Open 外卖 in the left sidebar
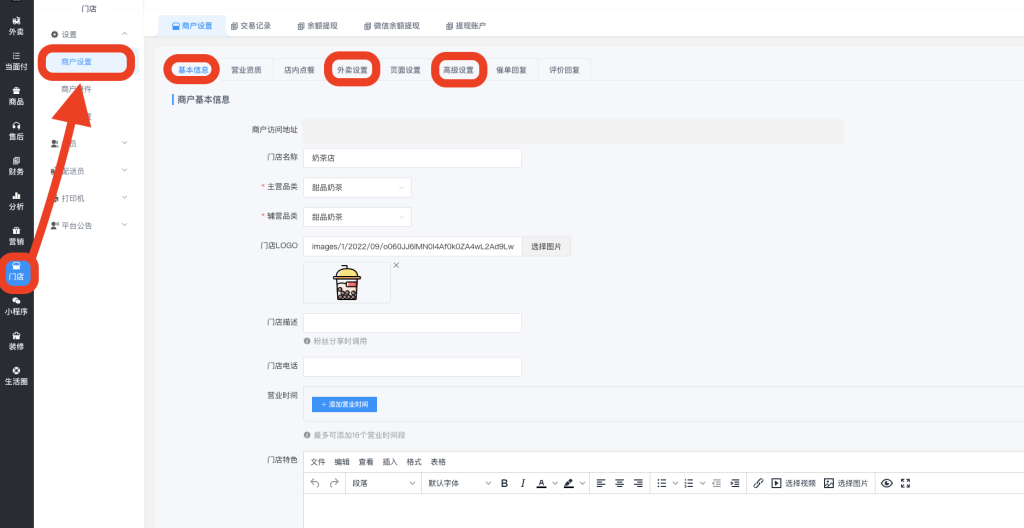This screenshot has width=1024, height=528. coord(16,25)
